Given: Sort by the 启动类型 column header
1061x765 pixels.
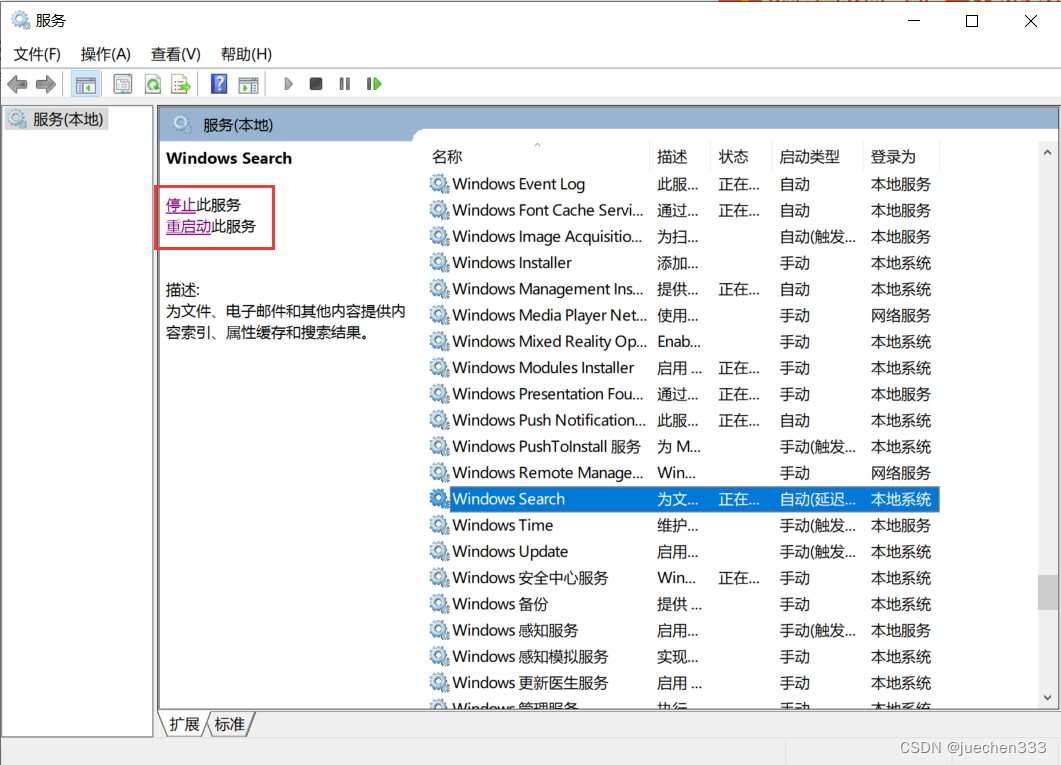Looking at the screenshot, I should [x=817, y=157].
